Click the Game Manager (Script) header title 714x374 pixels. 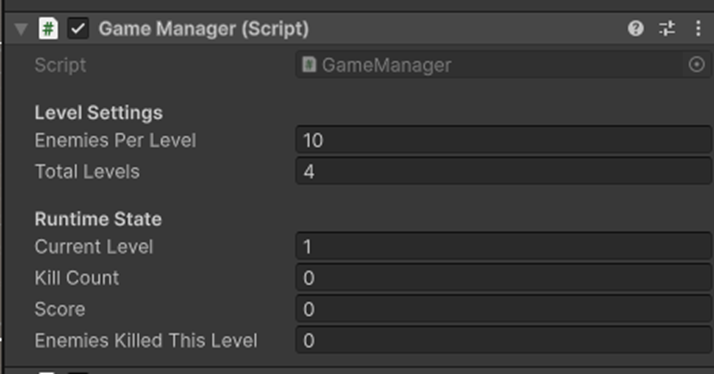click(x=204, y=29)
